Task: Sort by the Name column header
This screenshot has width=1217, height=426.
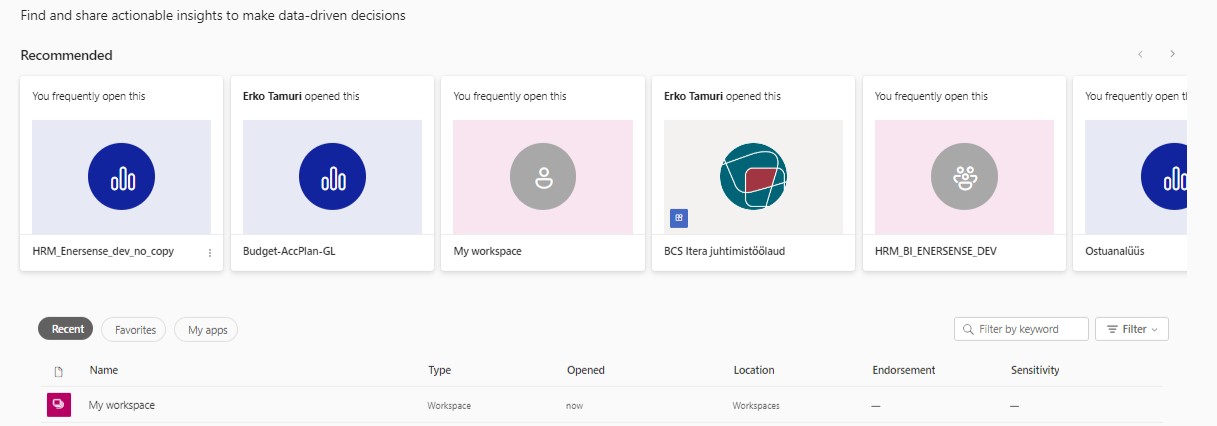Action: pos(104,370)
